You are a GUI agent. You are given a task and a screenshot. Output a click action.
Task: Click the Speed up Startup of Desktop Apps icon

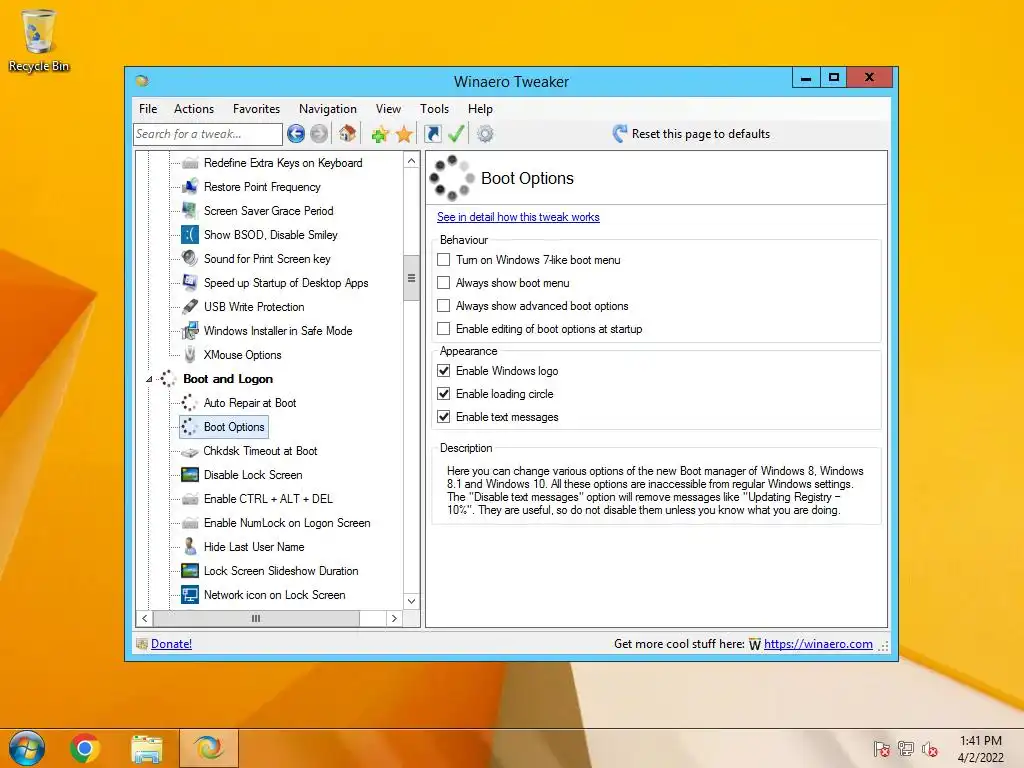pyautogui.click(x=190, y=283)
